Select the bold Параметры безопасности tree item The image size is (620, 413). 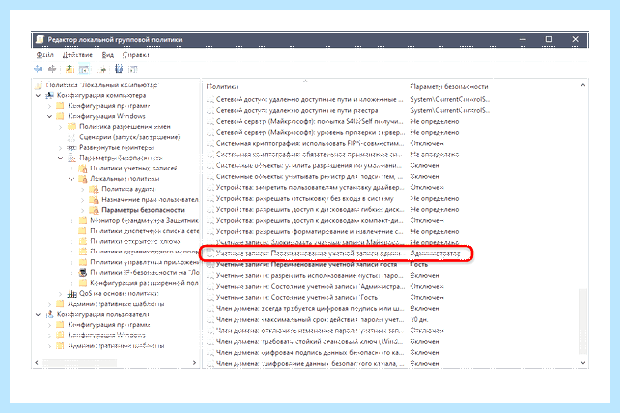[x=143, y=210]
